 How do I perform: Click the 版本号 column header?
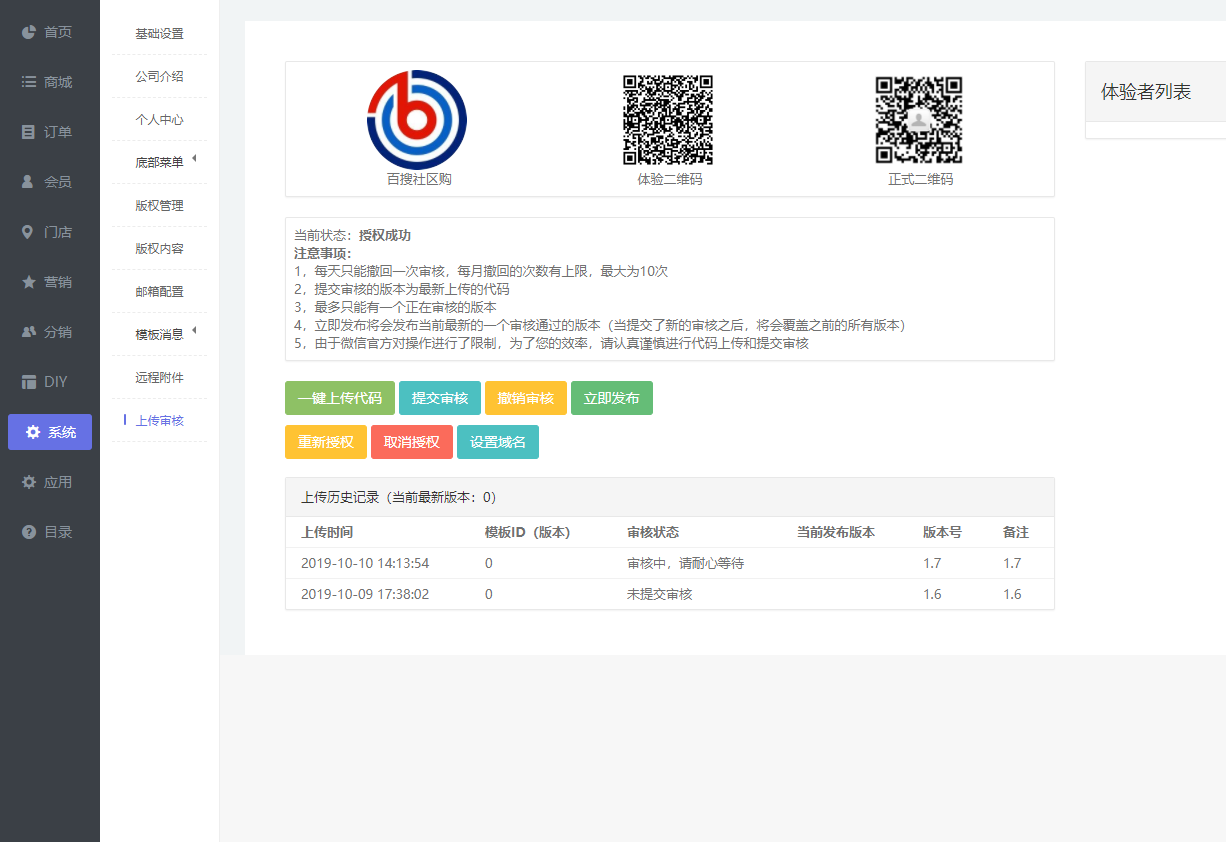coord(942,532)
